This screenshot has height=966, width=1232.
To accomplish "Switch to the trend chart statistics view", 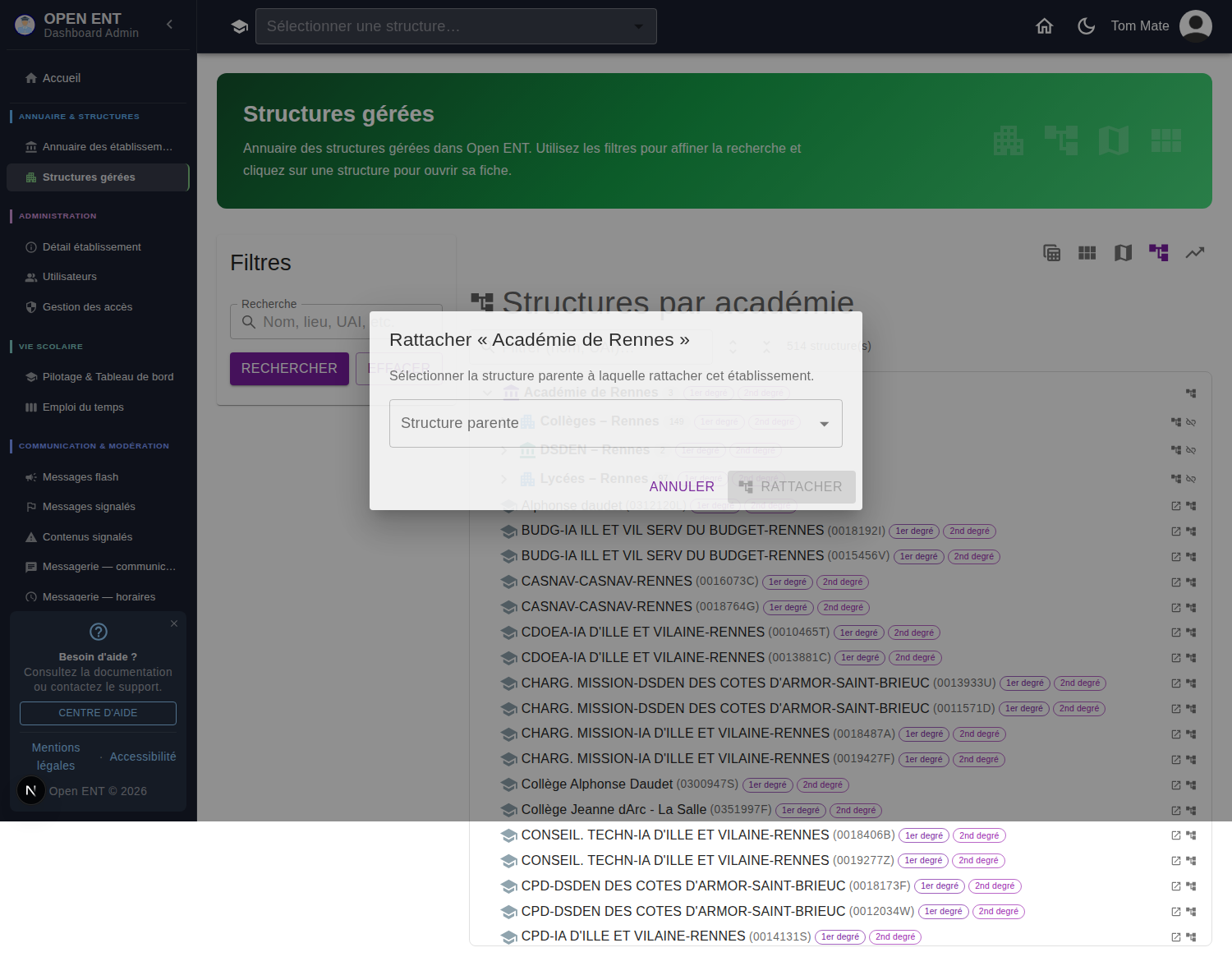I will [x=1195, y=253].
